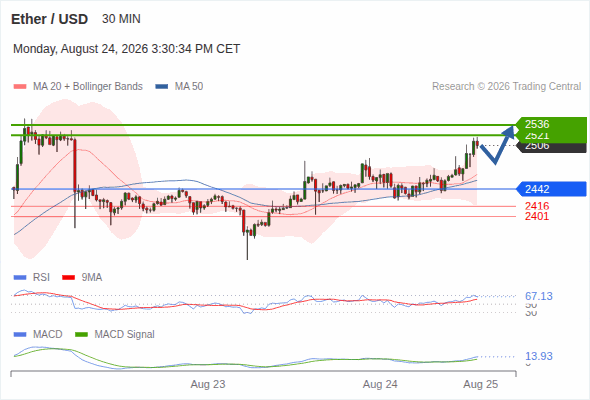Image resolution: width=590 pixels, height=400 pixels.
Task: Click the Trading Central research credit
Action: 506,87
